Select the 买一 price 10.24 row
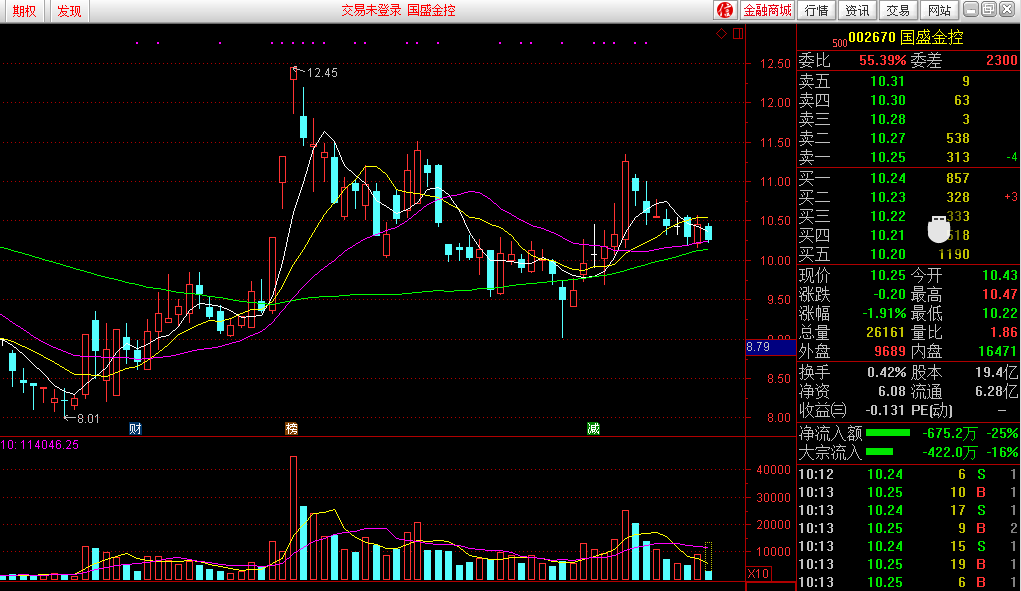Screen dimensions: 1021x591 click(x=908, y=178)
